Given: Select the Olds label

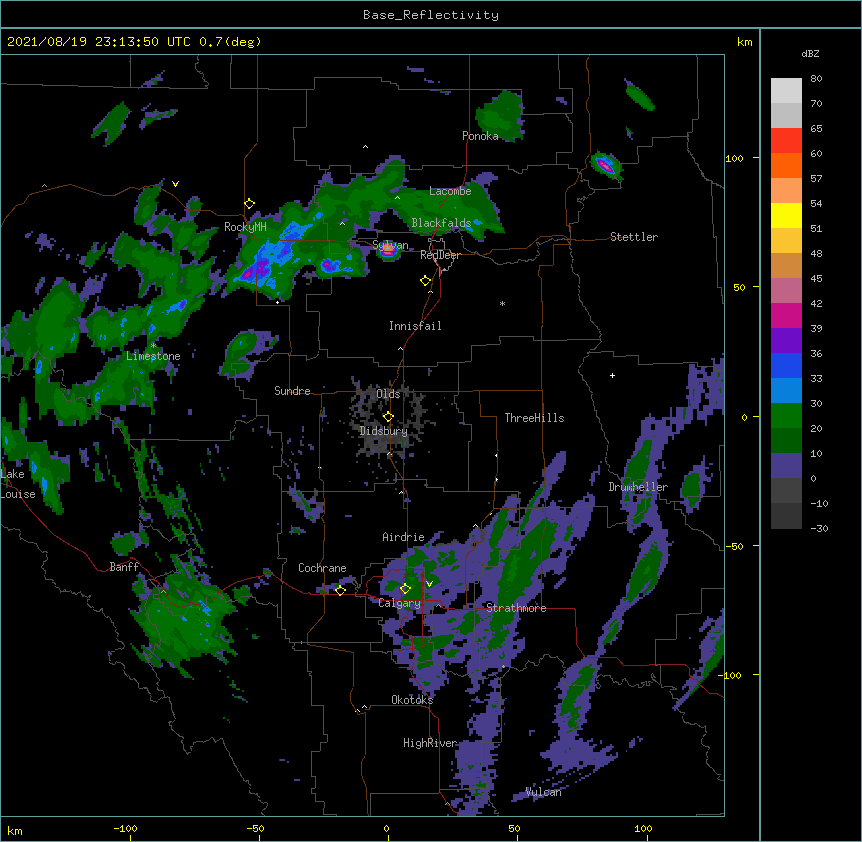Looking at the screenshot, I should tap(388, 394).
